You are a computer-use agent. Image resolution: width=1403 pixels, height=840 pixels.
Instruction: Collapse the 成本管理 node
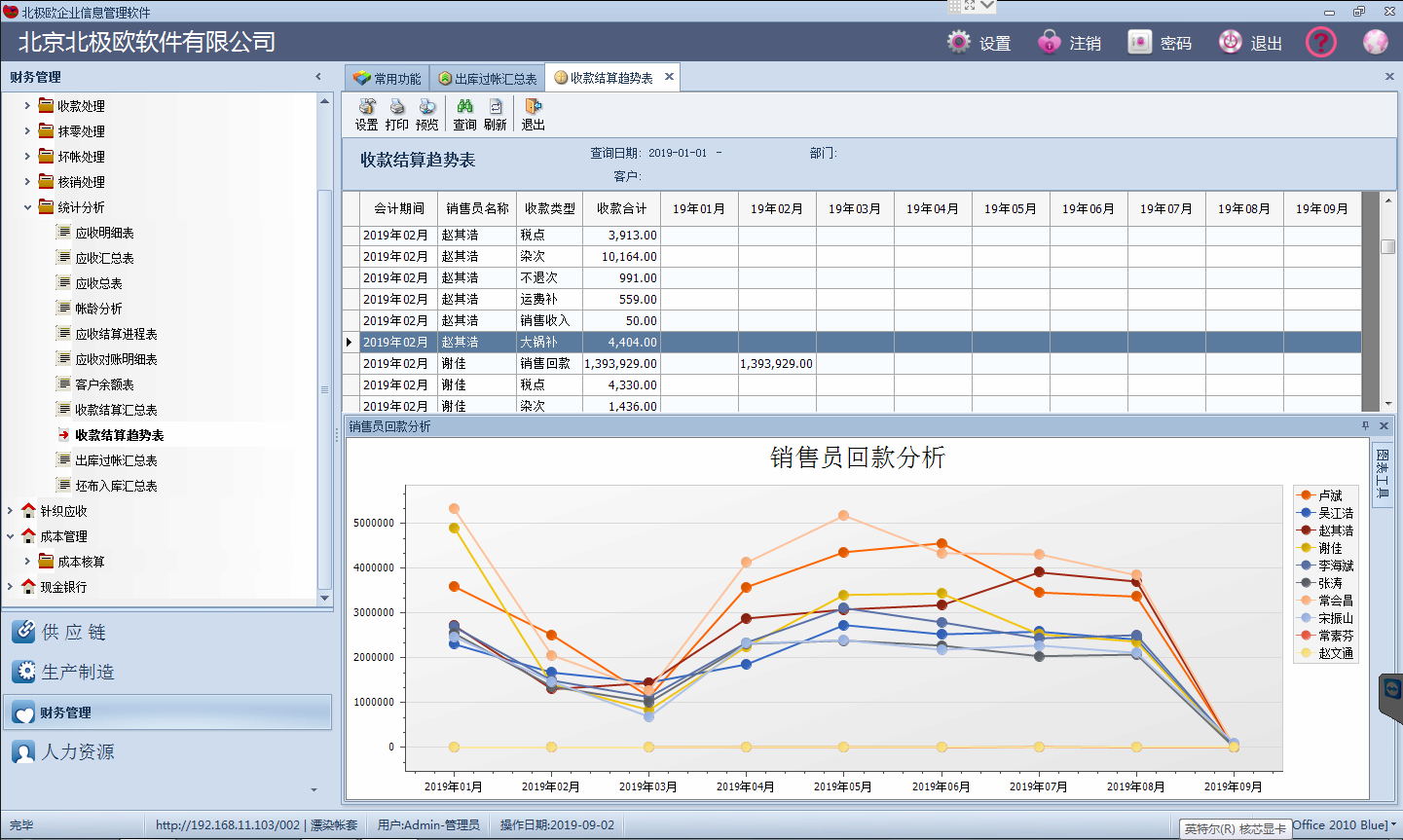10,535
